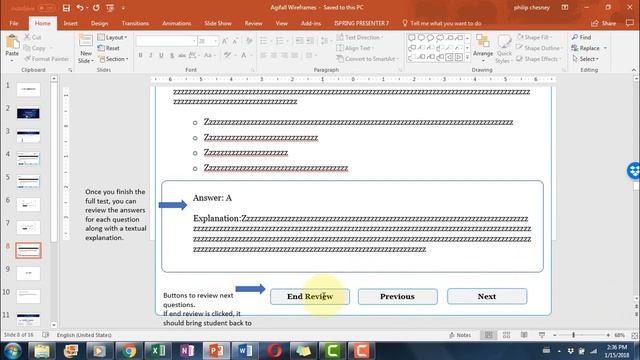Switch to Reading view
The image size is (640, 360).
click(x=524, y=335)
